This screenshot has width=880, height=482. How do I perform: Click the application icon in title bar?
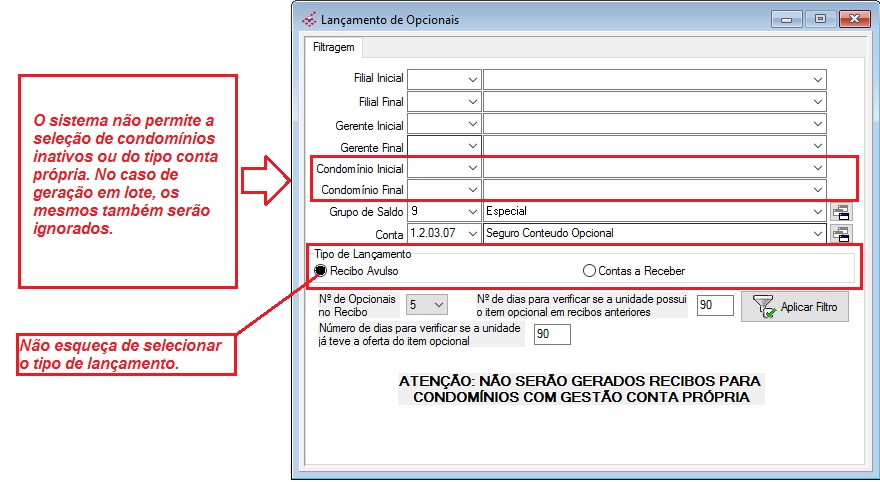(308, 19)
